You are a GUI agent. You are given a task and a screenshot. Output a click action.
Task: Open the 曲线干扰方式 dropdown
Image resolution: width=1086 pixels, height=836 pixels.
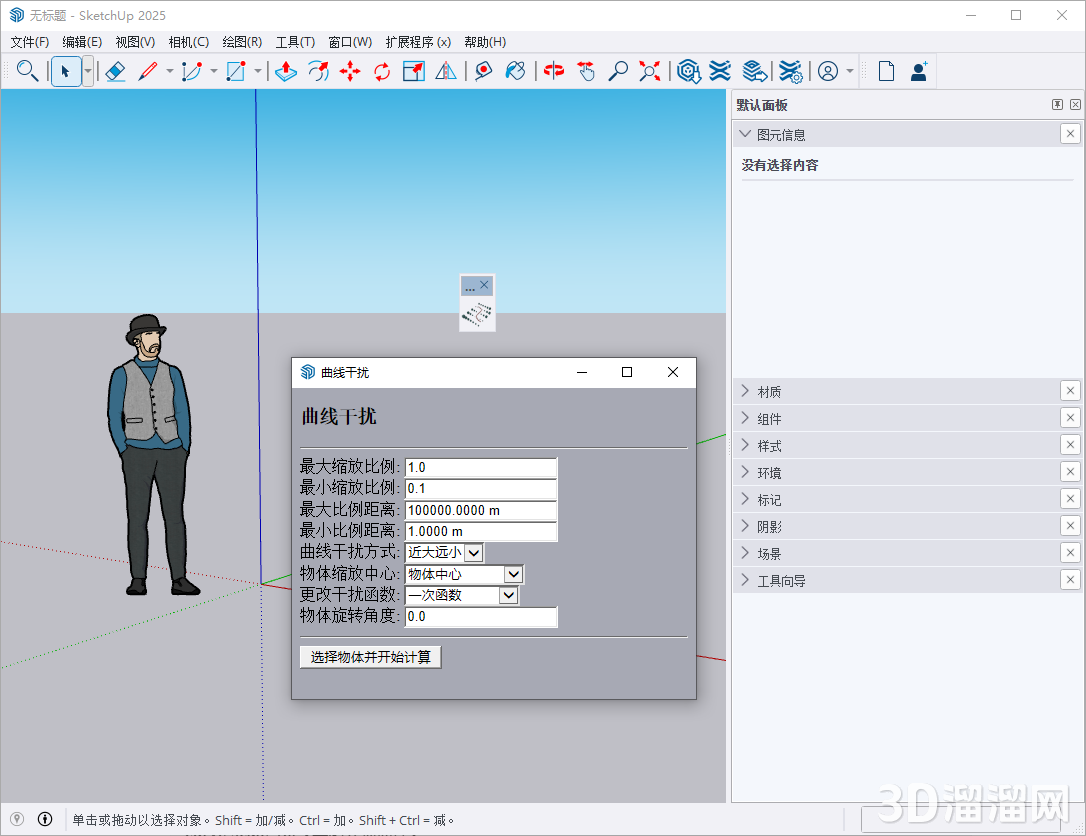point(474,553)
